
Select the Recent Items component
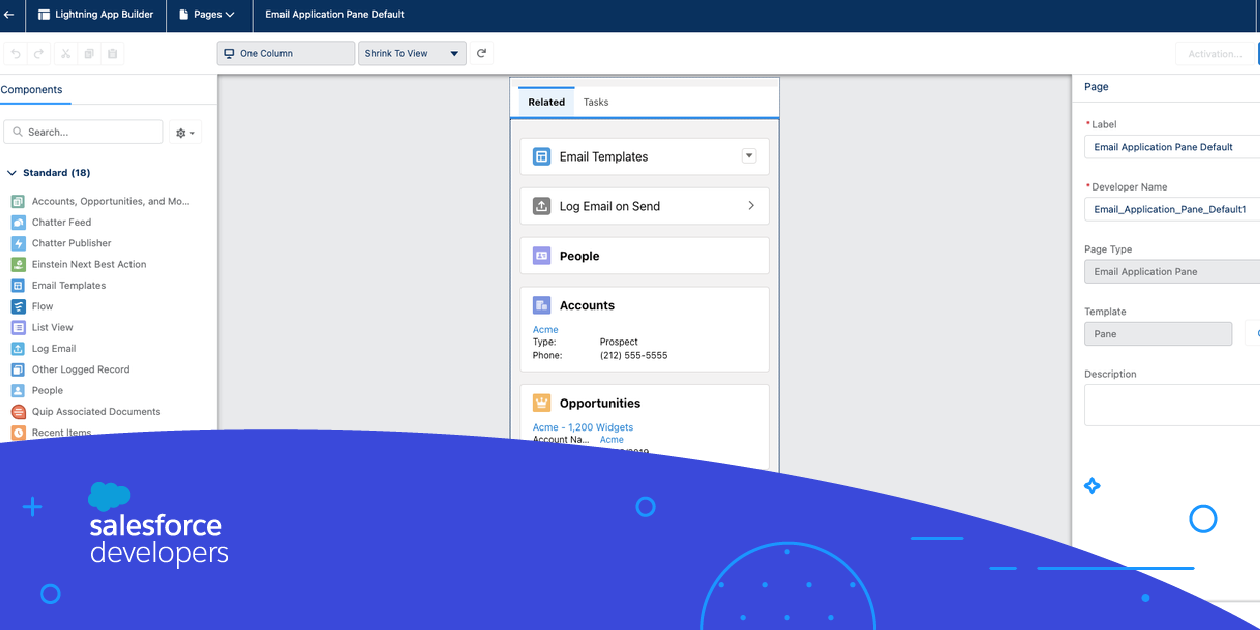coord(51,432)
